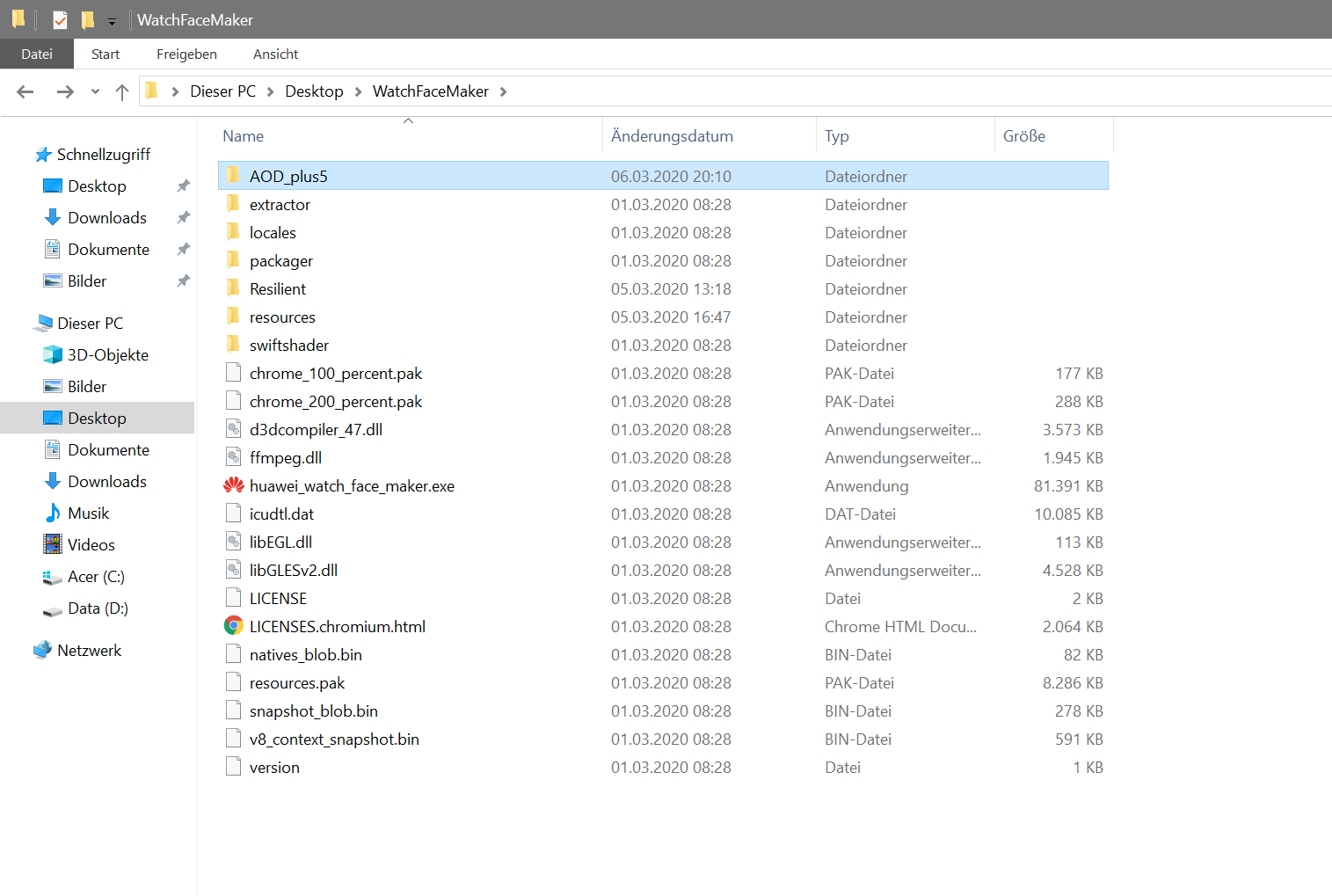The width and height of the screenshot is (1332, 896).
Task: Click the extractor folder icon
Action: click(233, 204)
